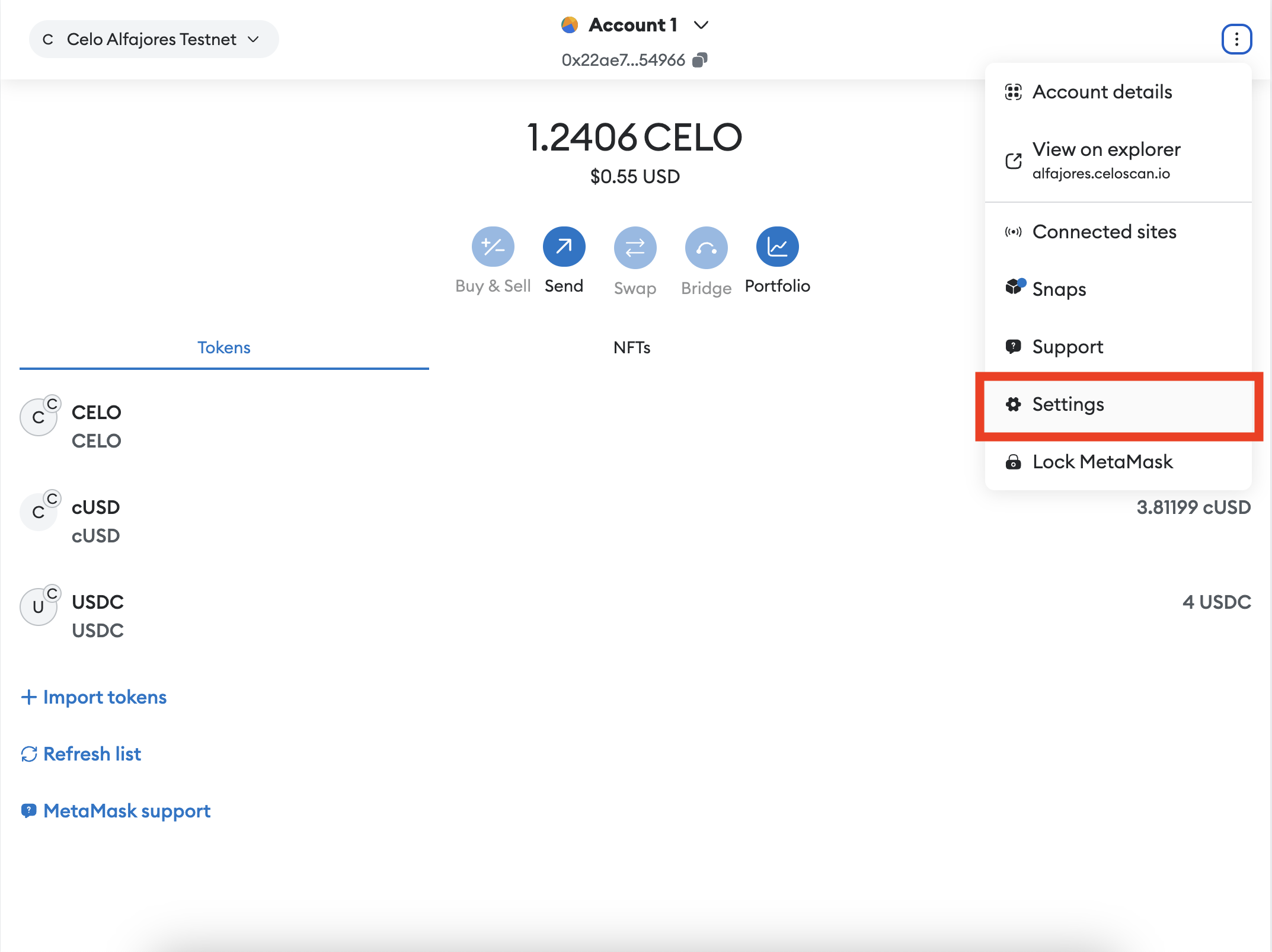Screen dimensions: 1272x952
Task: Select the Tokens tab
Action: click(x=223, y=347)
